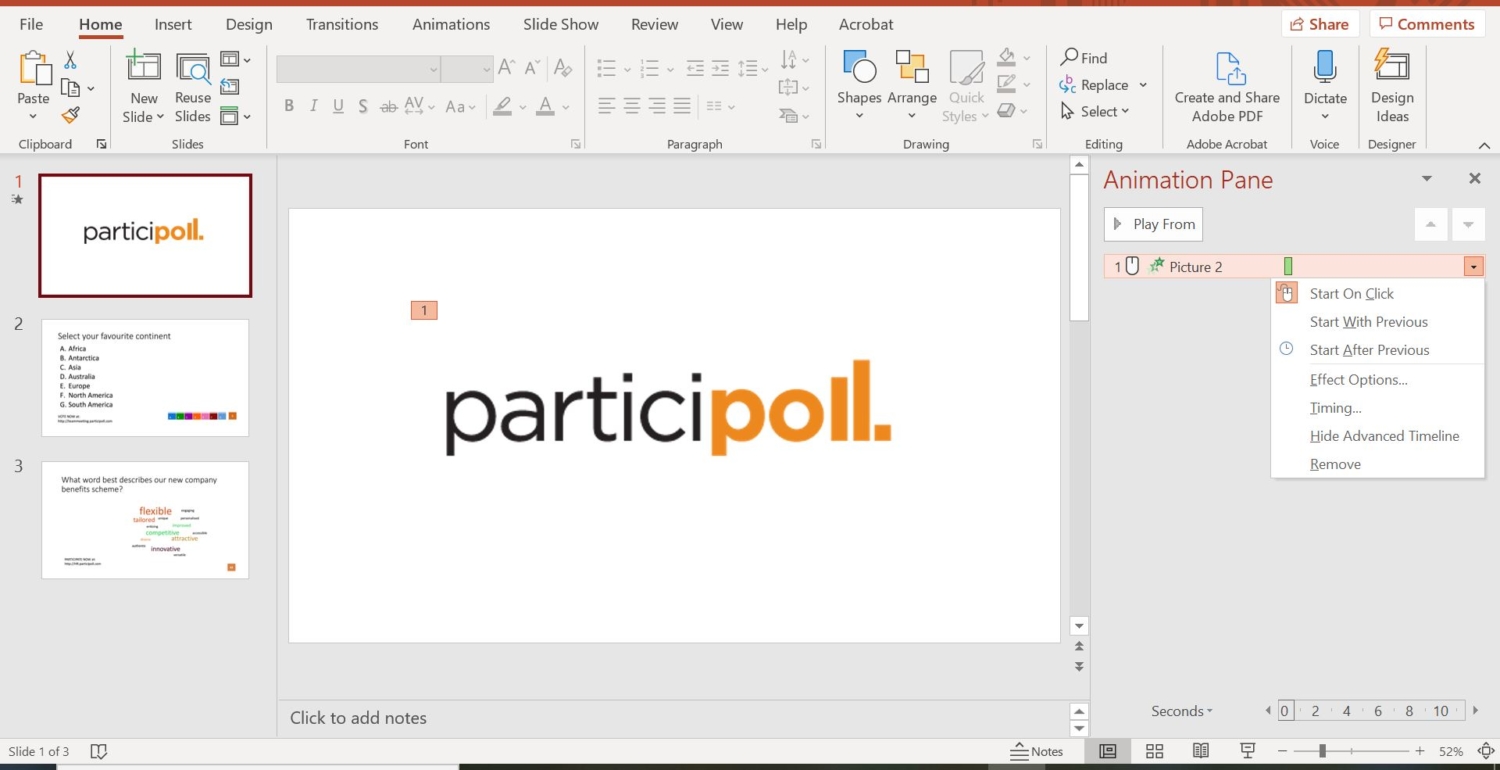
Task: Switch to Reading View
Action: pos(1201,751)
